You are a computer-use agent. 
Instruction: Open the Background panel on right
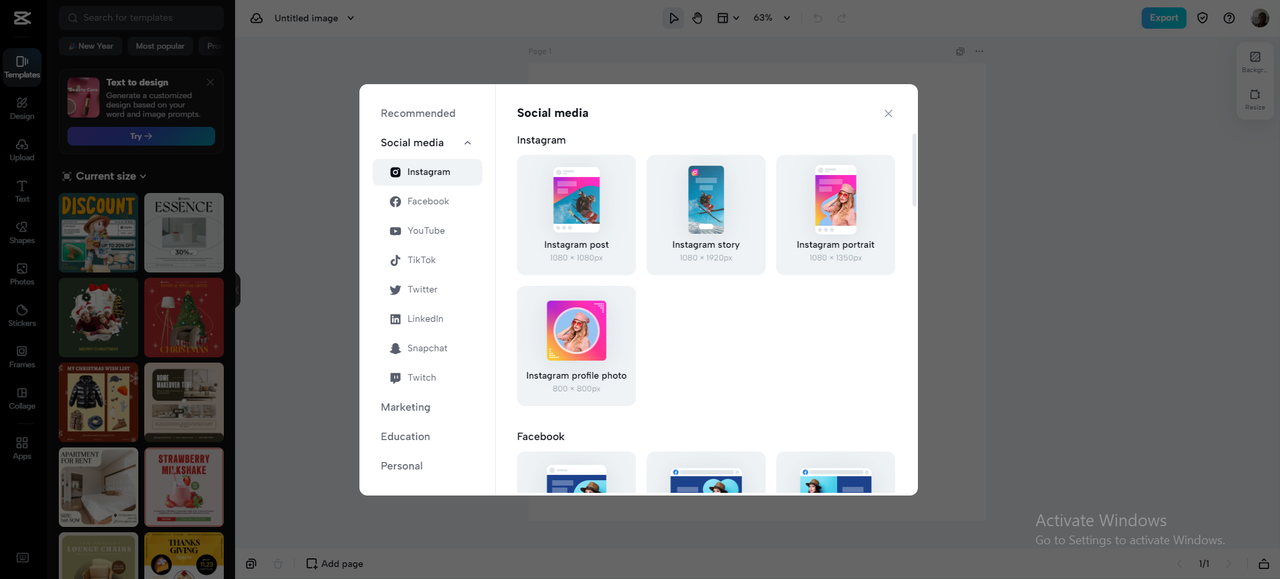coord(1255,62)
